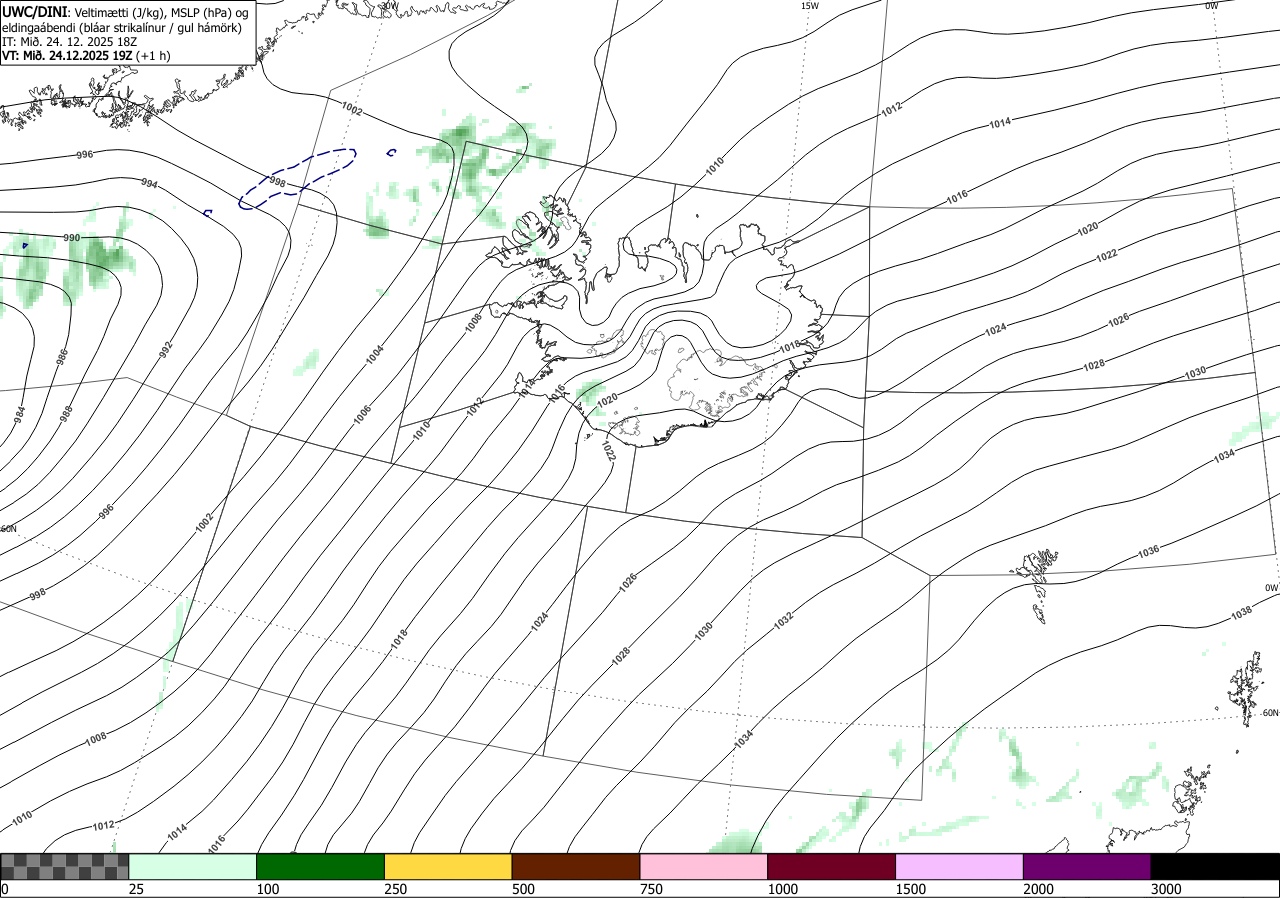The height and width of the screenshot is (898, 1280).
Task: Select the "VT: Mið. 24.12.2025 19Z (+1 h)" line
Action: click(x=86, y=56)
